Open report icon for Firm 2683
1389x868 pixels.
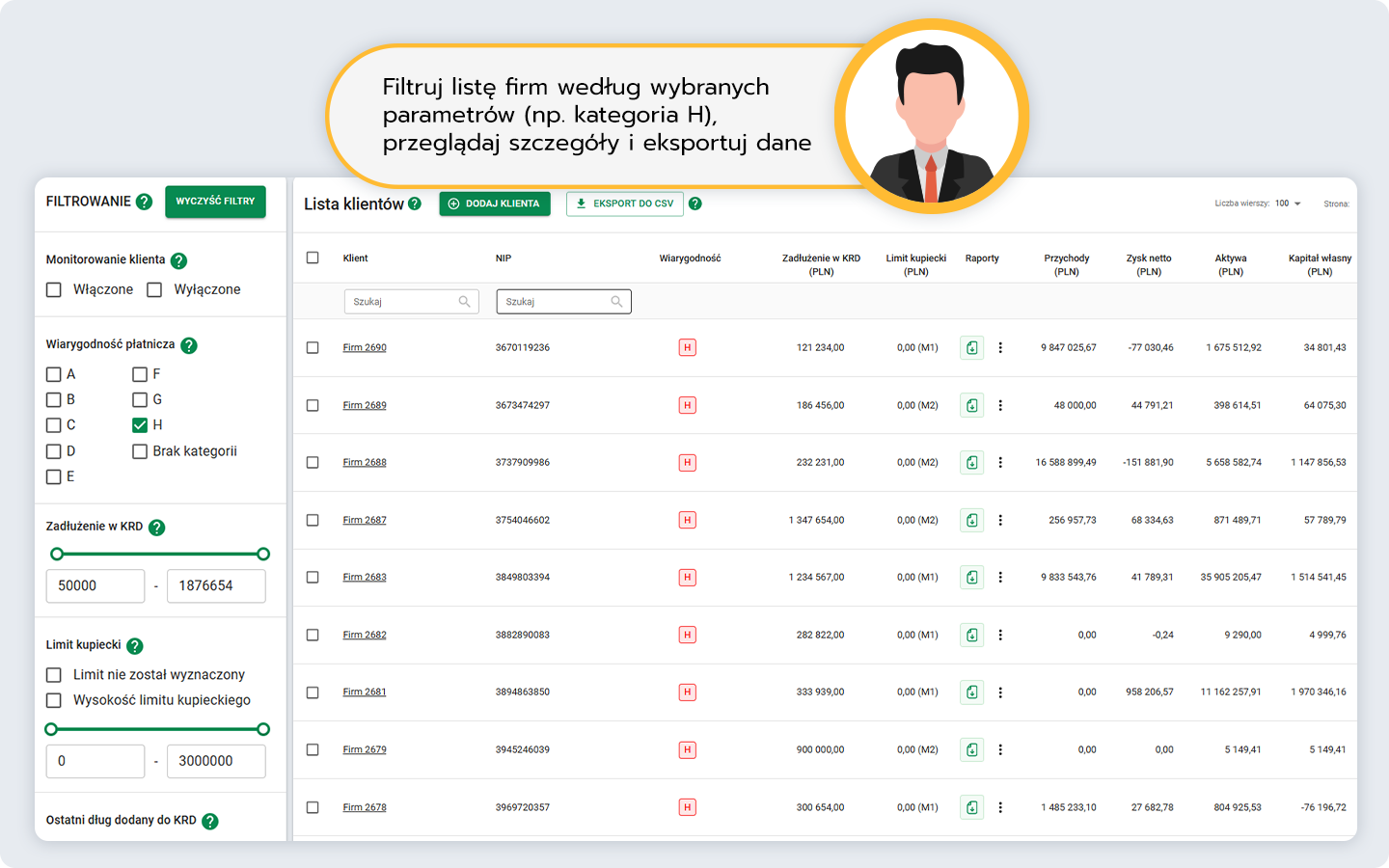pyautogui.click(x=971, y=578)
